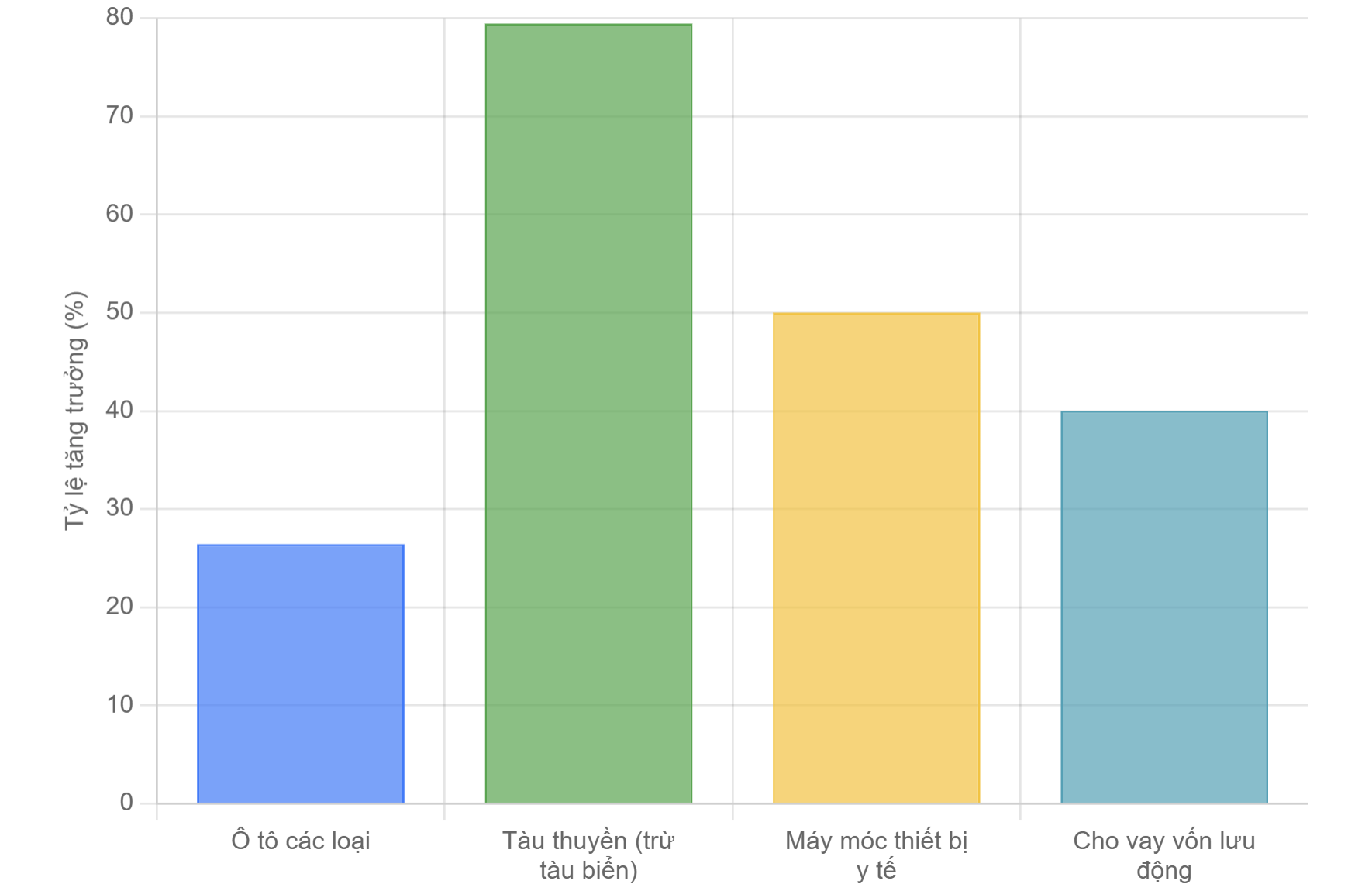This screenshot has height=891, width=1372.
Task: Click the "Cho vay vốn lưu động" label
Action: (1163, 855)
